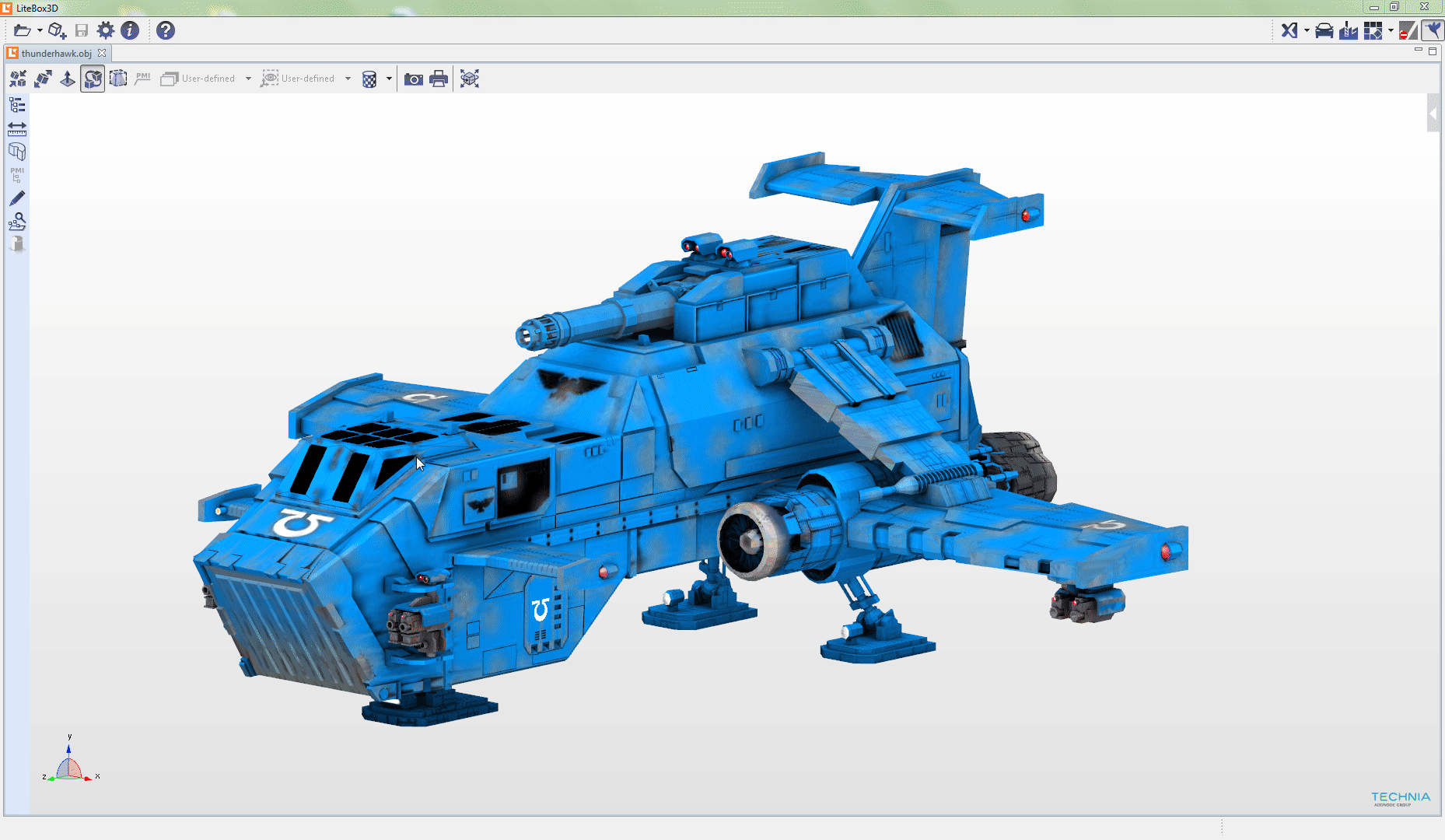
Task: Expand the dropdown beside the X logo
Action: tap(1307, 30)
